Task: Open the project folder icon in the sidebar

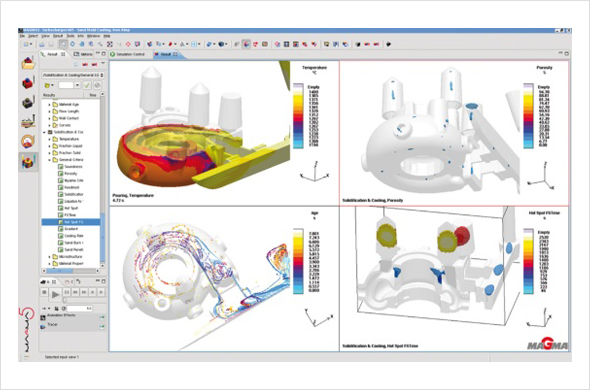Action: pos(28,63)
